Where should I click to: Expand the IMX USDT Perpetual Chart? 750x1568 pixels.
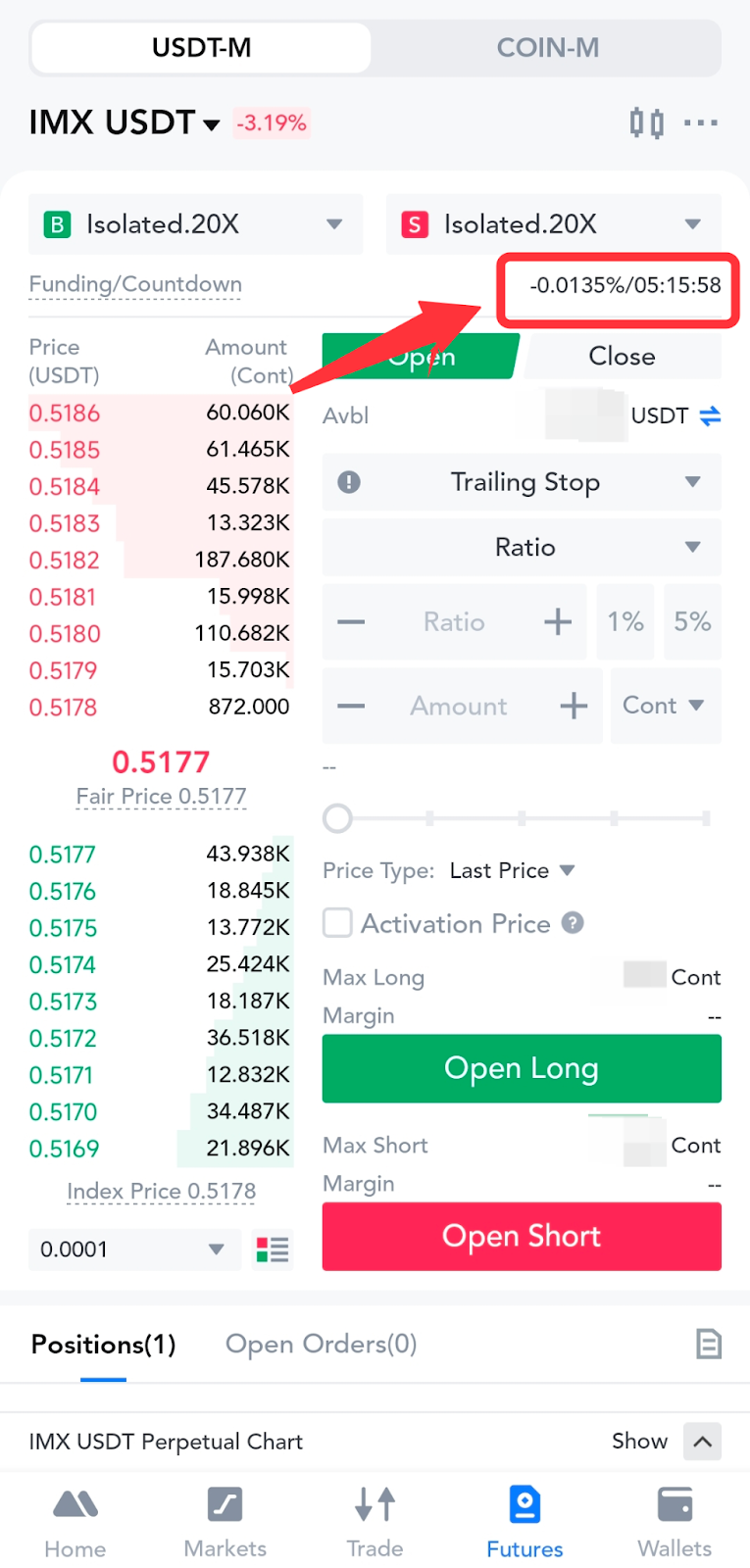pos(702,1441)
